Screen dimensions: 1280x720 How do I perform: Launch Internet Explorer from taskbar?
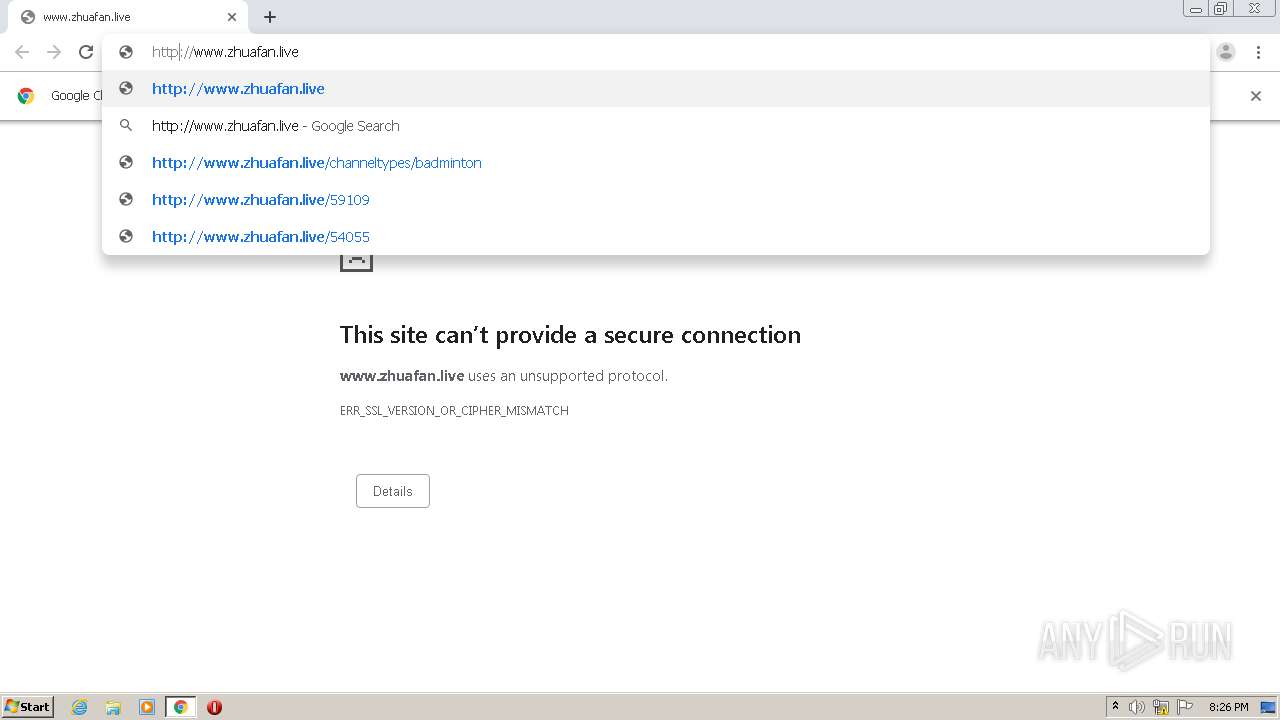point(80,707)
